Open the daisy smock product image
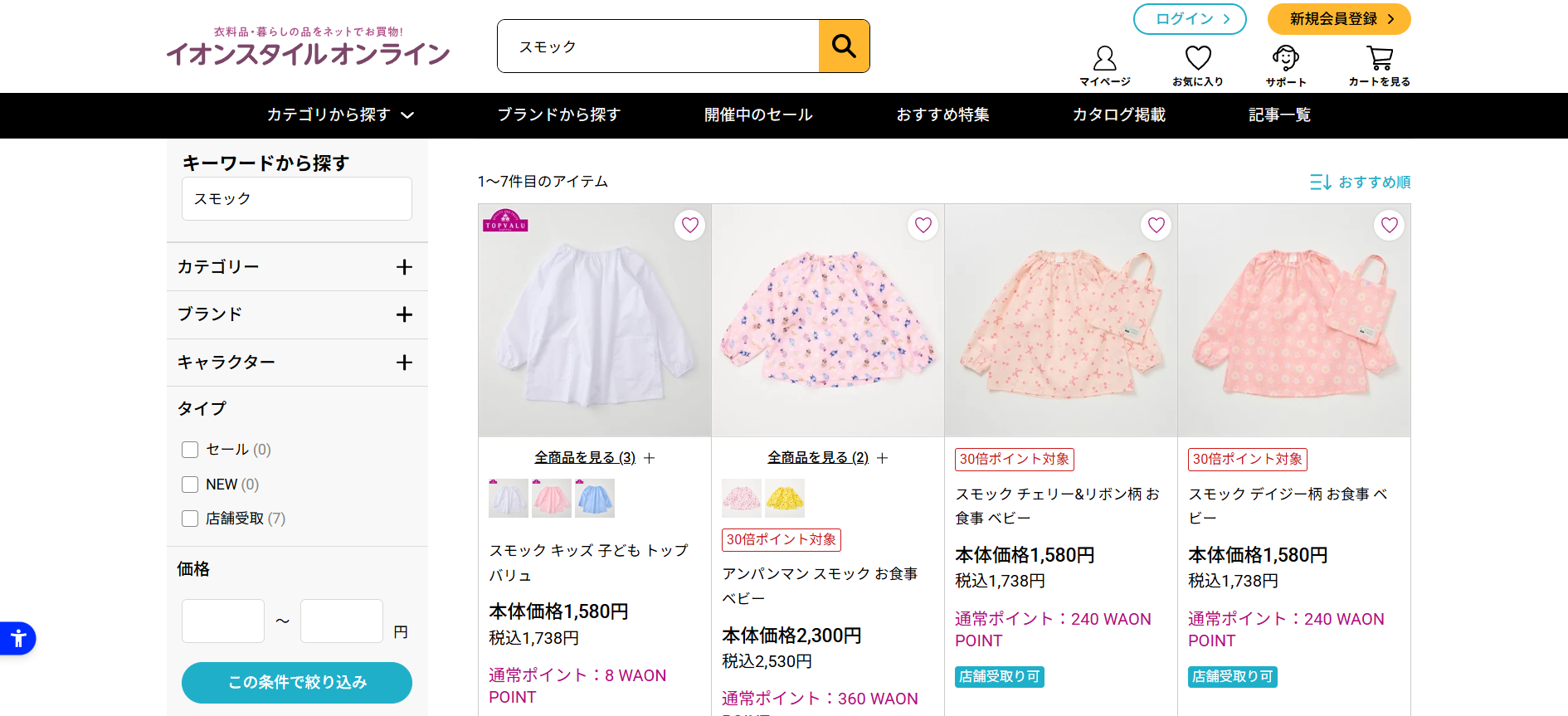Image resolution: width=1568 pixels, height=716 pixels. (1294, 320)
